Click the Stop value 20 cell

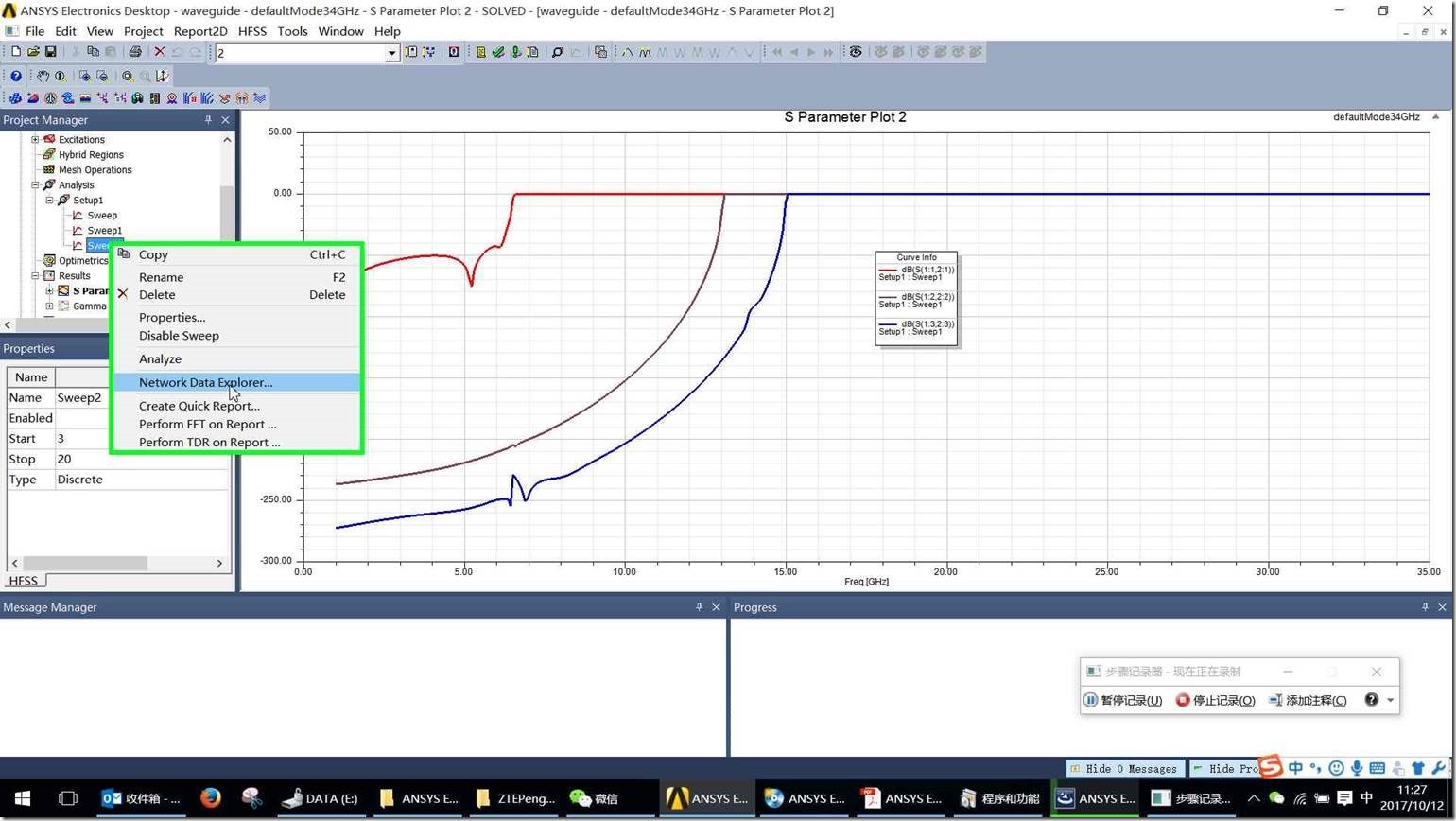142,459
